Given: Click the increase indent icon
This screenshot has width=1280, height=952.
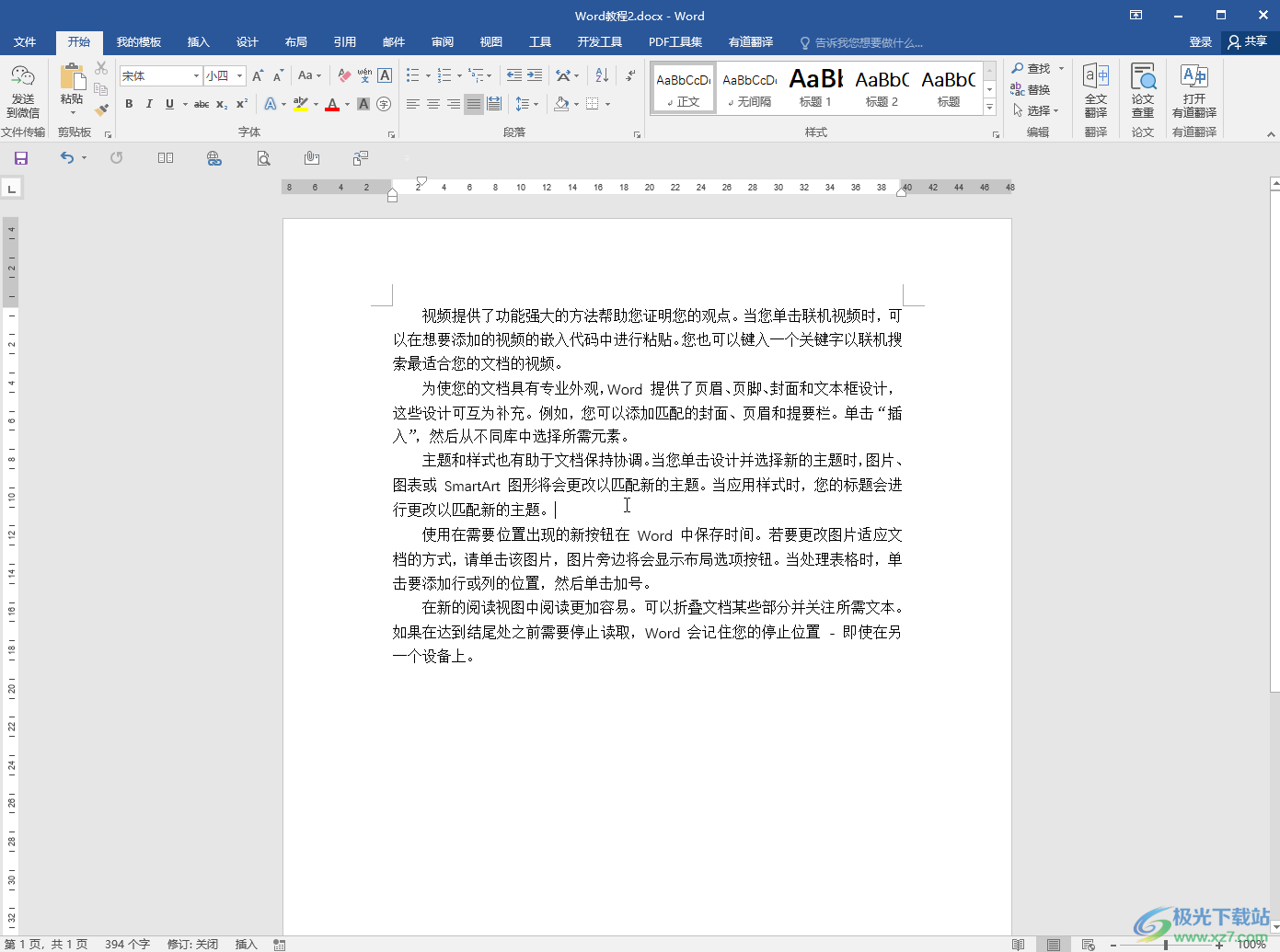Looking at the screenshot, I should (534, 75).
